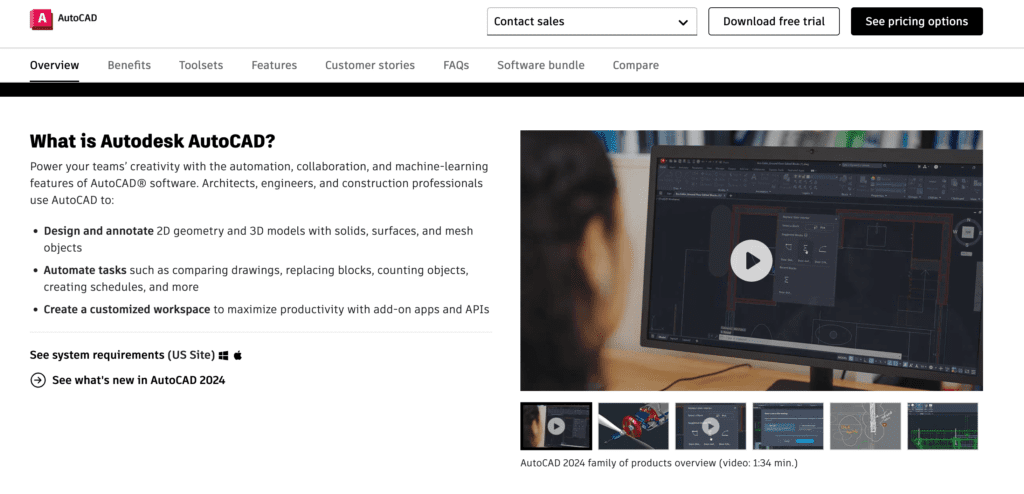Select the first video thumbnail with woman at monitor
This screenshot has height=494, width=1024.
pyautogui.click(x=556, y=426)
